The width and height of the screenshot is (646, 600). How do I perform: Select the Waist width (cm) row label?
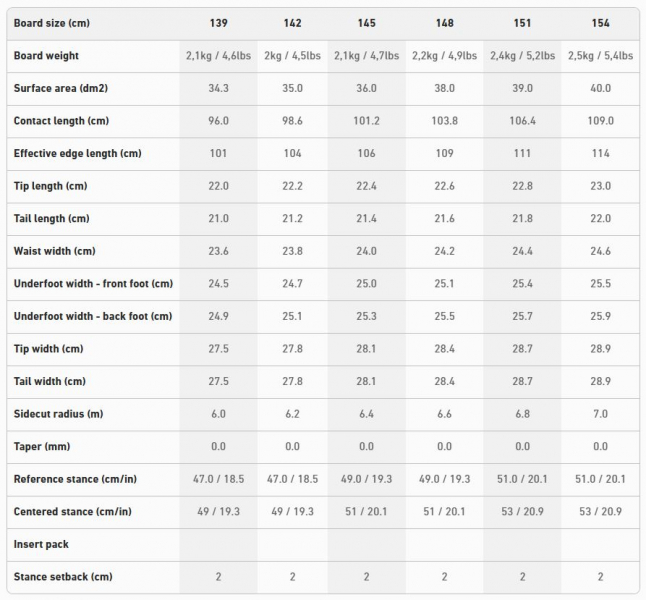pyautogui.click(x=54, y=251)
